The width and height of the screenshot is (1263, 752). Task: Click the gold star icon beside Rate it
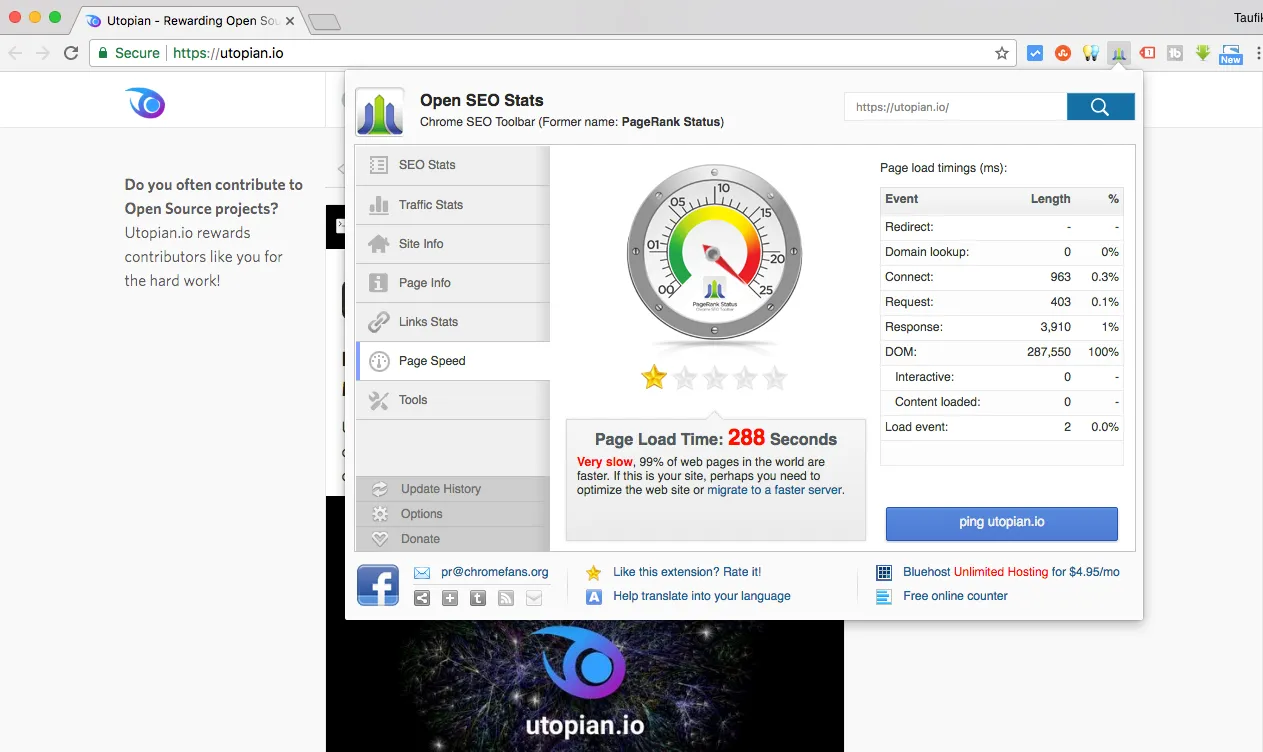pos(594,573)
